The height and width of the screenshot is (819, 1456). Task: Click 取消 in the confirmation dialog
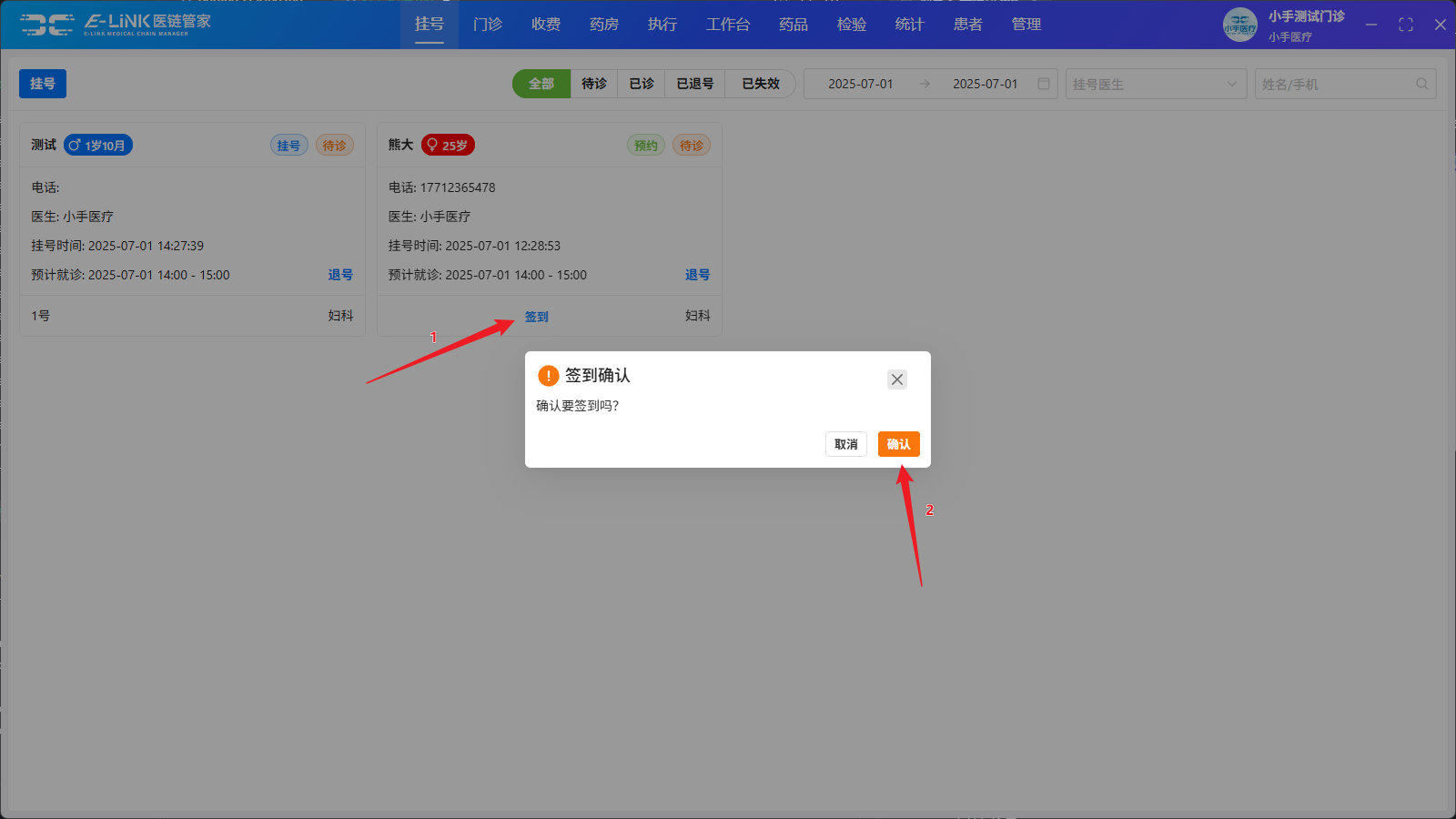(845, 444)
